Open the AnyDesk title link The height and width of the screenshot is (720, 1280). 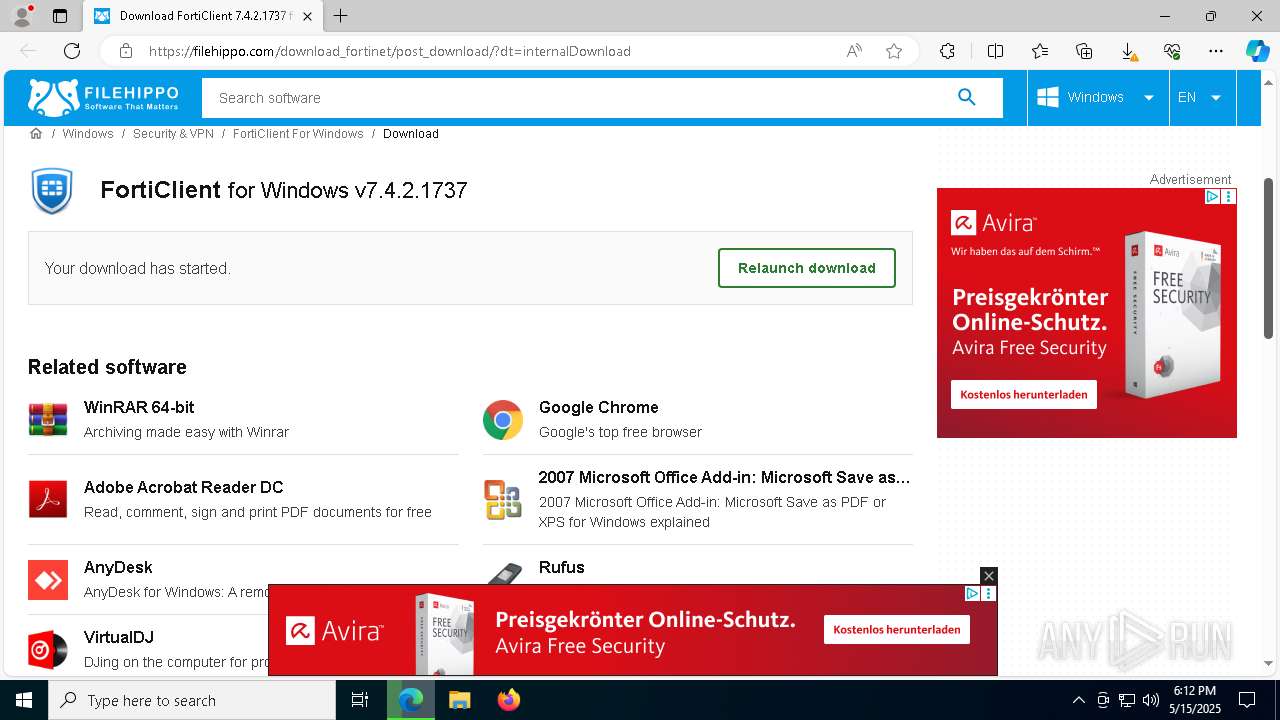[118, 567]
